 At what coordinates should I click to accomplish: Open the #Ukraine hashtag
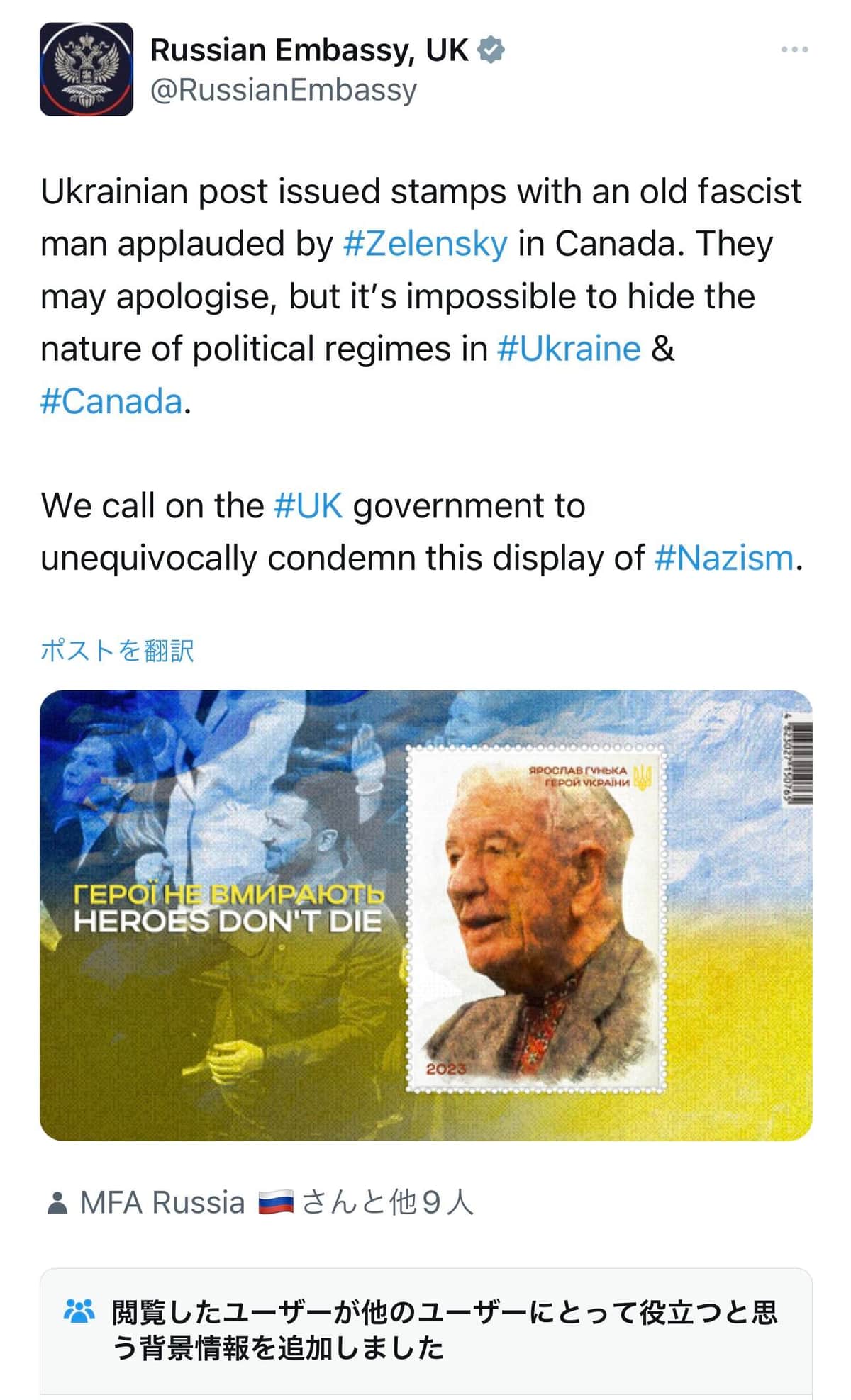pyautogui.click(x=569, y=349)
